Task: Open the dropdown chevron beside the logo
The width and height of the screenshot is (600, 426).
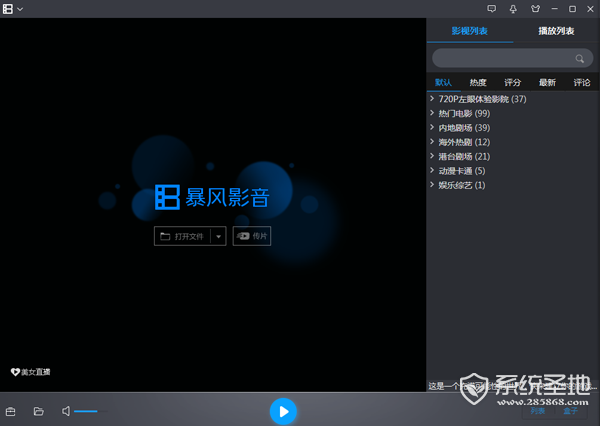Action: pos(20,9)
